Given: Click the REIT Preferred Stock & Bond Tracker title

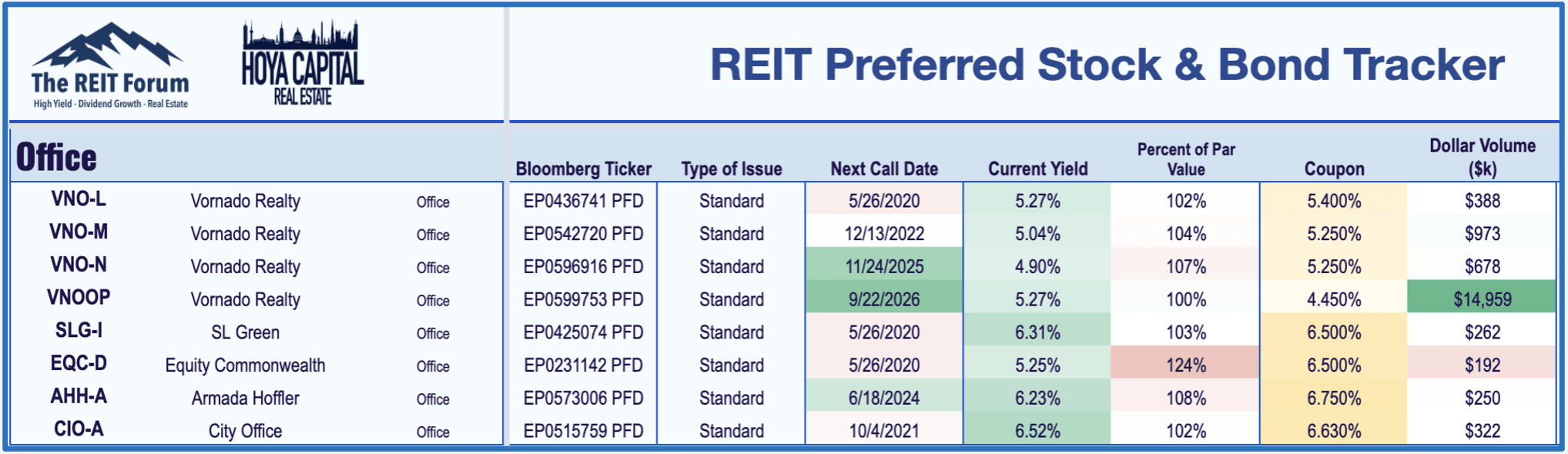Looking at the screenshot, I should point(1107,65).
